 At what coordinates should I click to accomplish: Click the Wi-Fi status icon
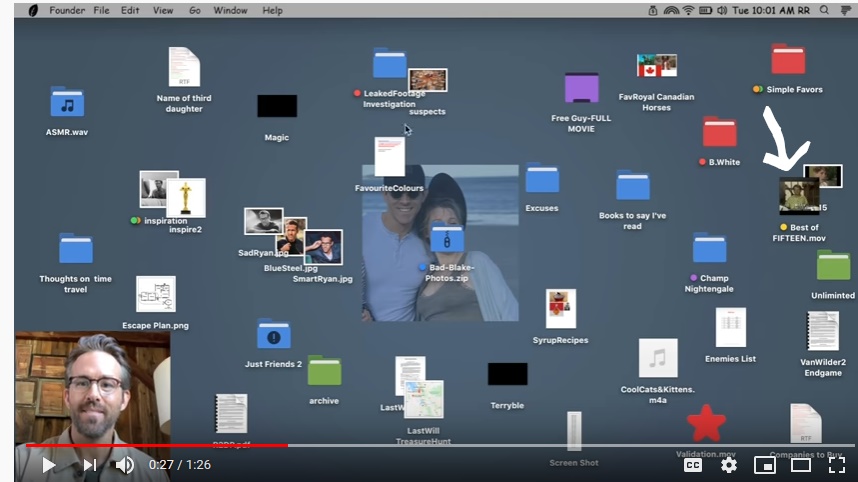688,10
